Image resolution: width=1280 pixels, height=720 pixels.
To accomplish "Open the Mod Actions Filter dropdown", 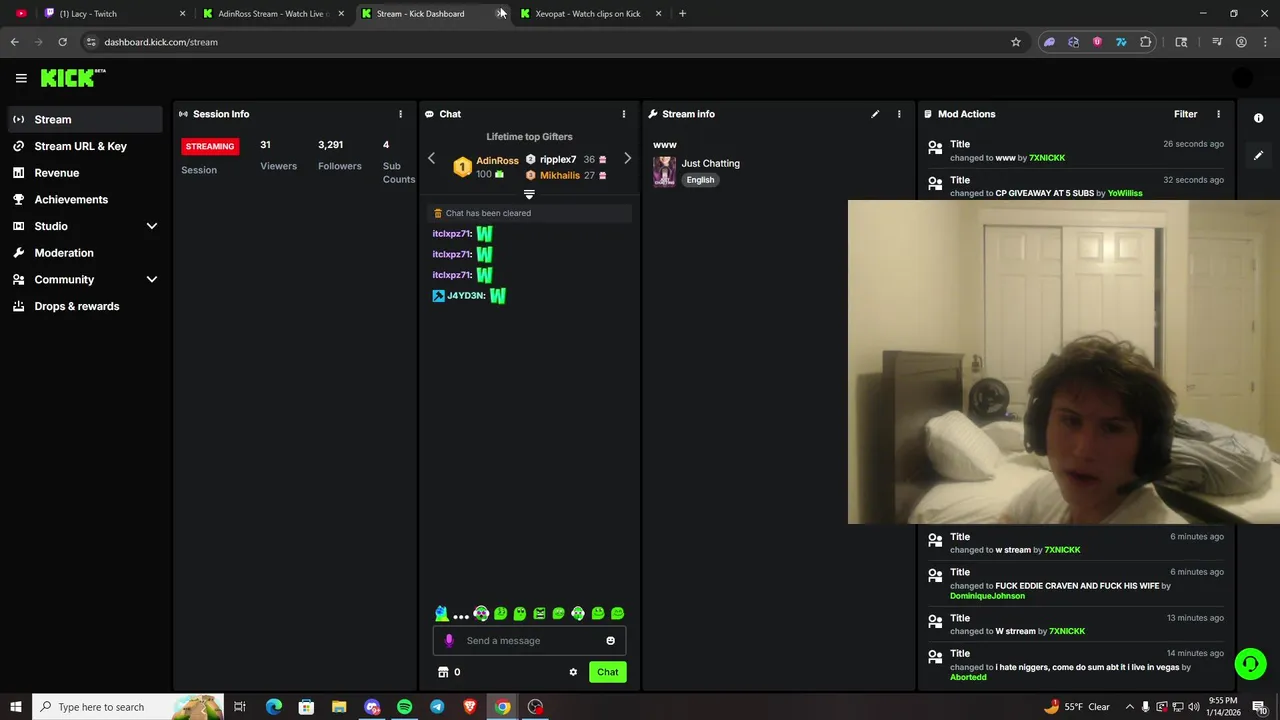I will tap(1185, 114).
